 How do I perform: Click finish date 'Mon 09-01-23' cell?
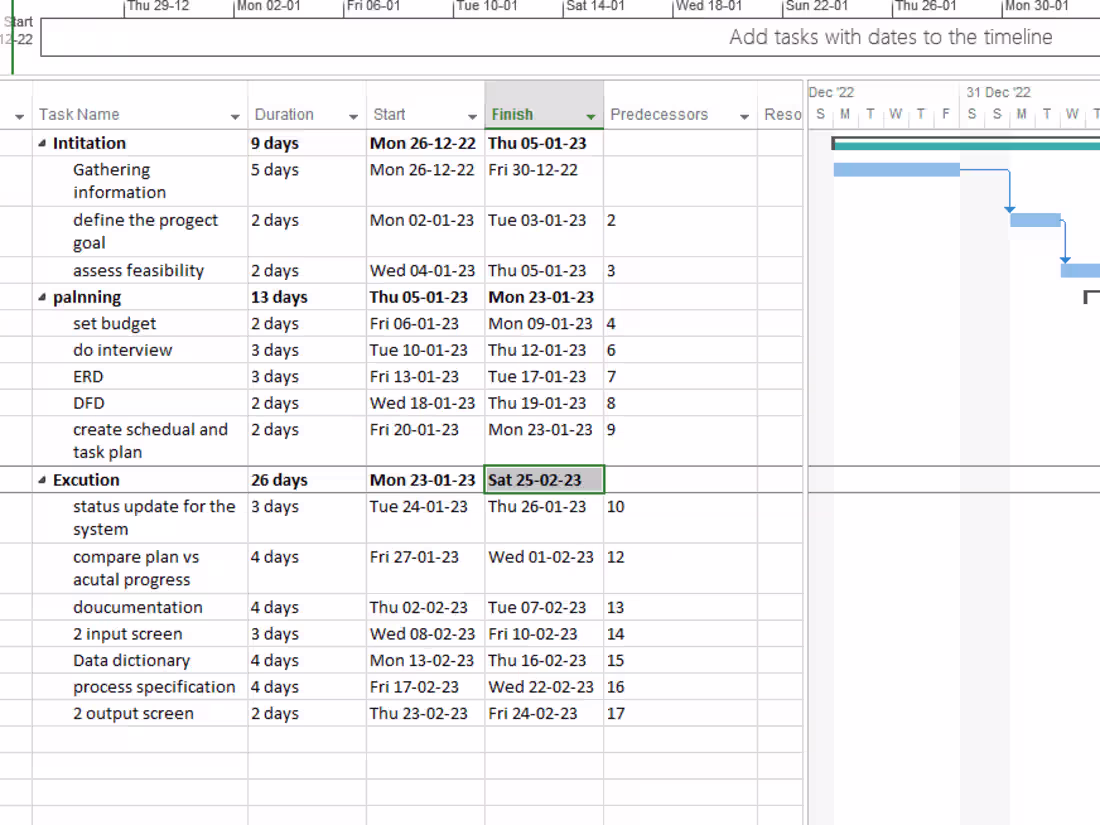(544, 324)
